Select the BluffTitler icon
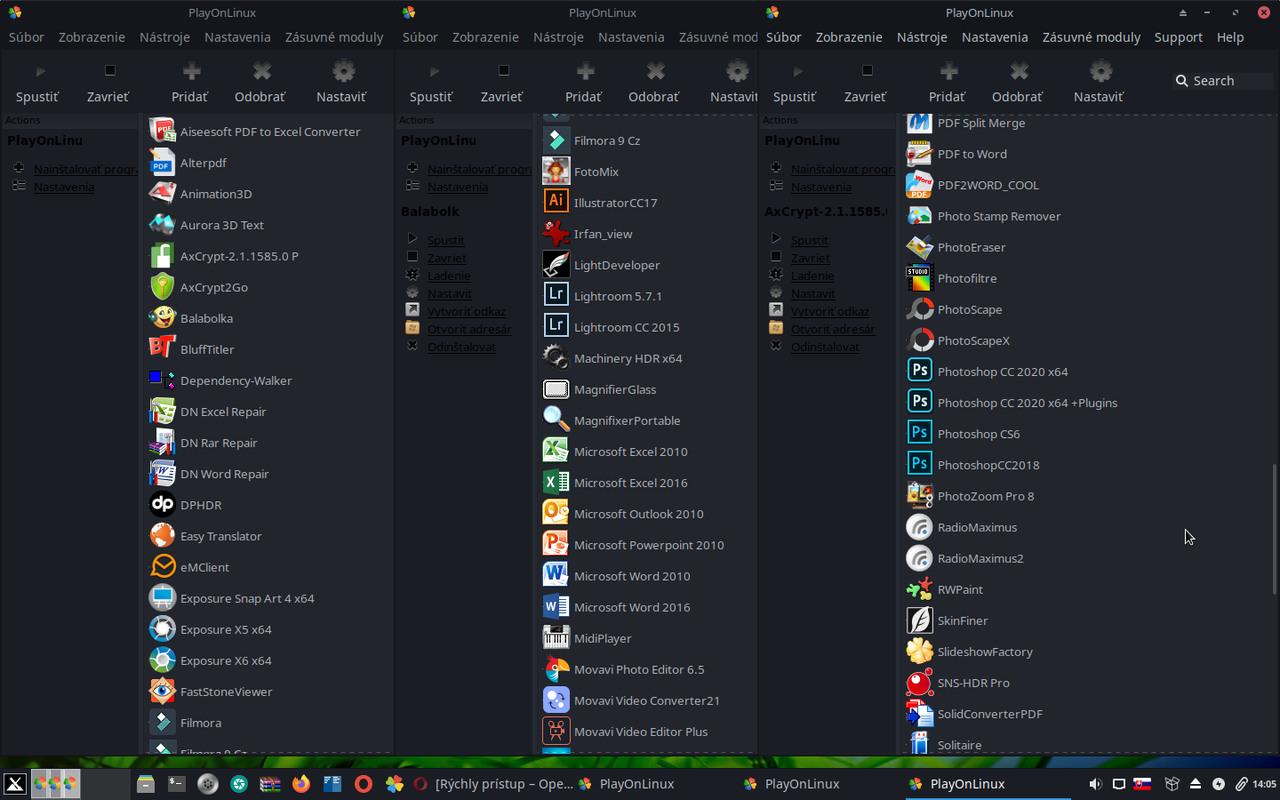Viewport: 1280px width, 800px height. pos(162,348)
